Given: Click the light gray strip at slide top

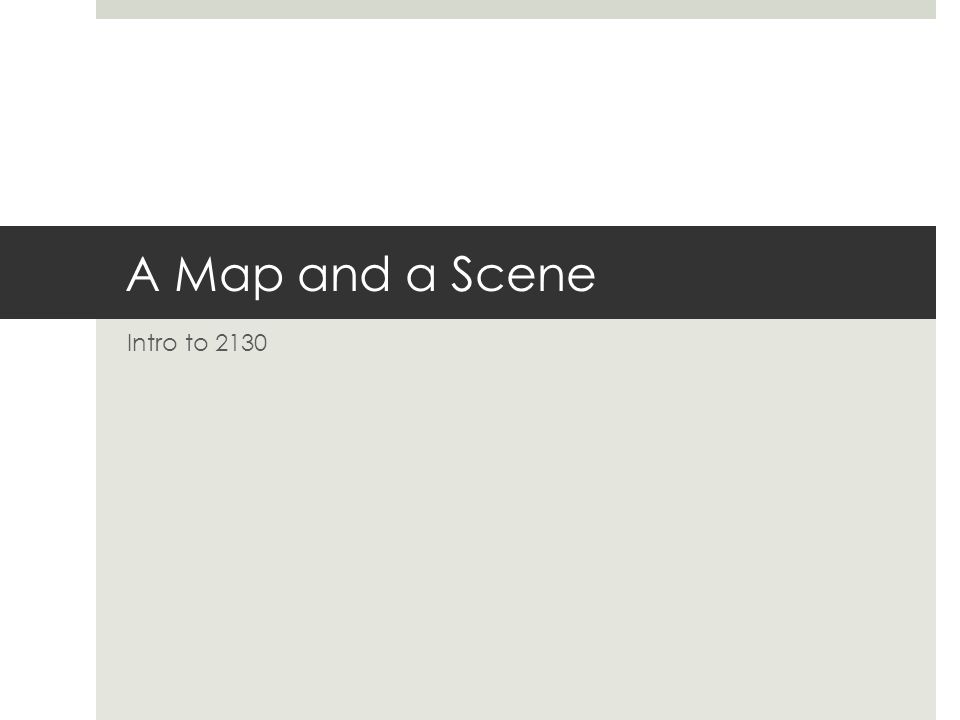Looking at the screenshot, I should pyautogui.click(x=516, y=9).
